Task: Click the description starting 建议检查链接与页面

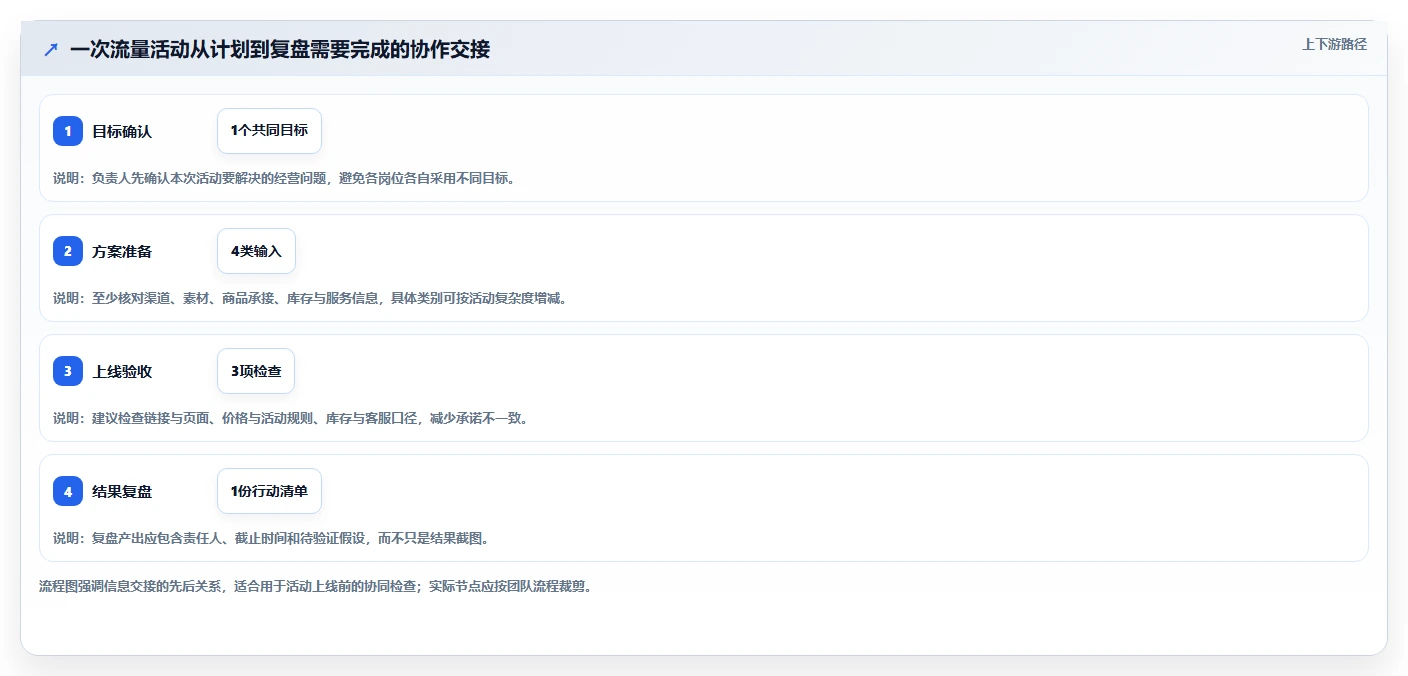Action: (x=291, y=418)
